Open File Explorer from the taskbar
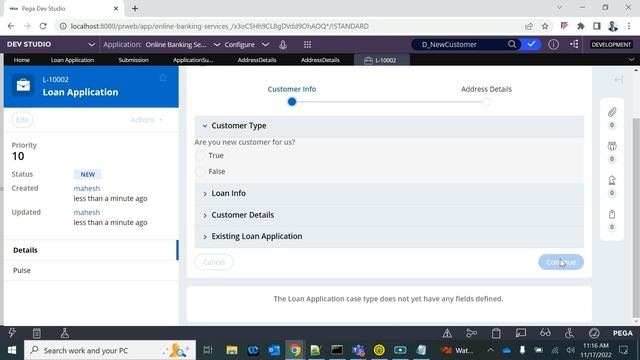The width and height of the screenshot is (640, 360). click(232, 350)
